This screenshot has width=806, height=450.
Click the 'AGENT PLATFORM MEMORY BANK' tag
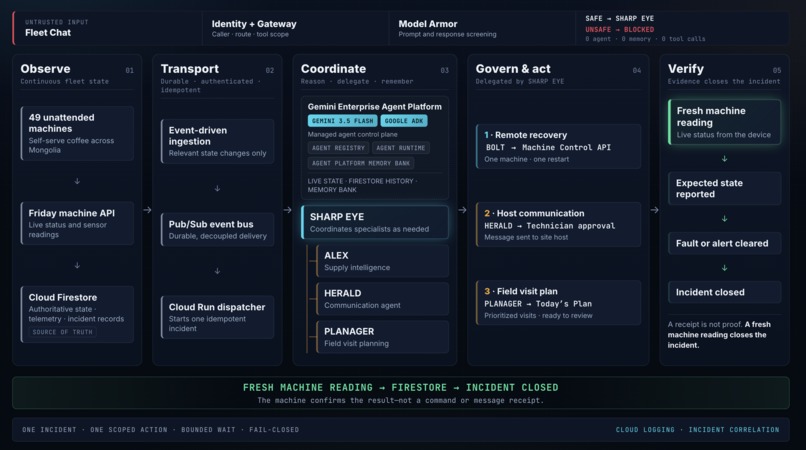361,164
